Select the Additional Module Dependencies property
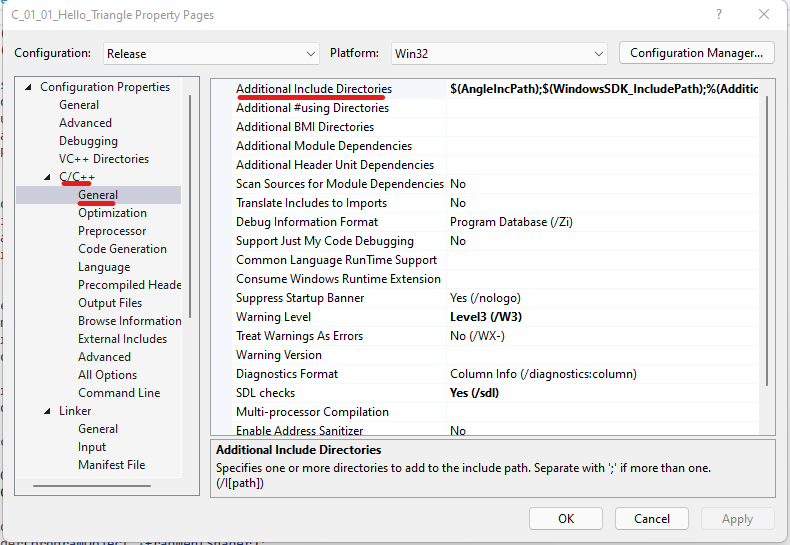790x545 pixels. (x=324, y=146)
